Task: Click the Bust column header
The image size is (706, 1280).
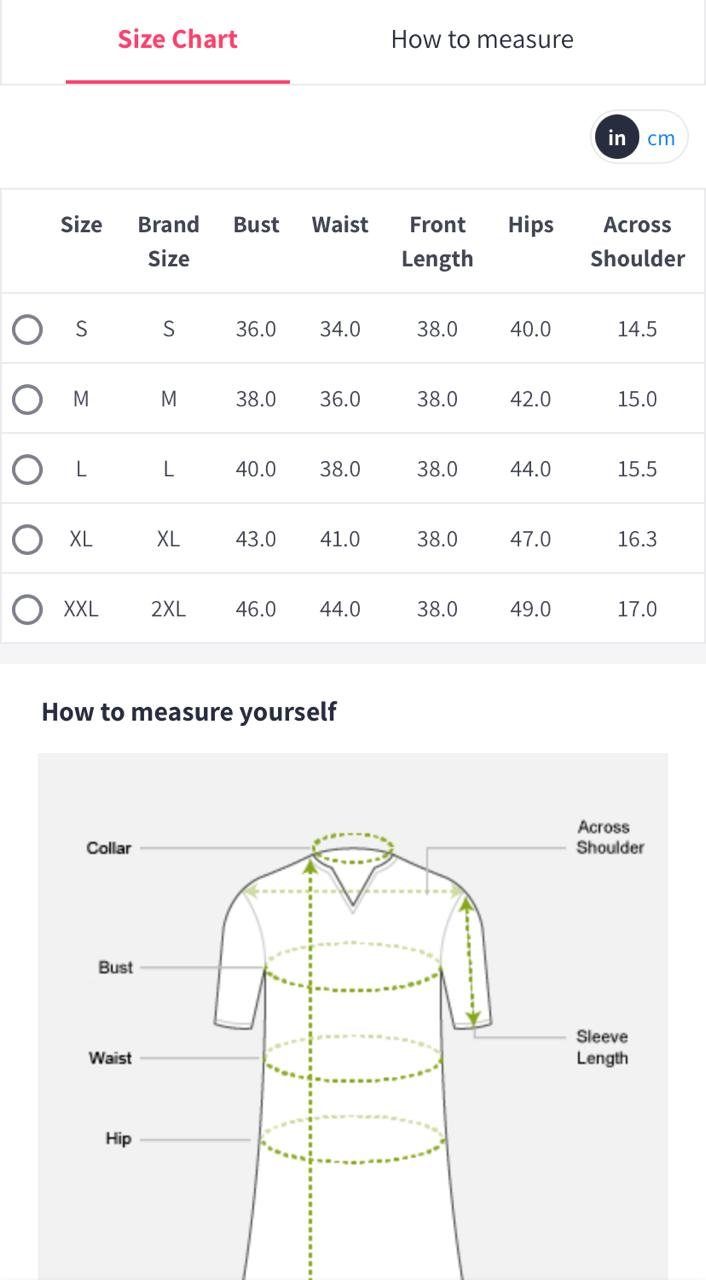Action: click(x=256, y=225)
